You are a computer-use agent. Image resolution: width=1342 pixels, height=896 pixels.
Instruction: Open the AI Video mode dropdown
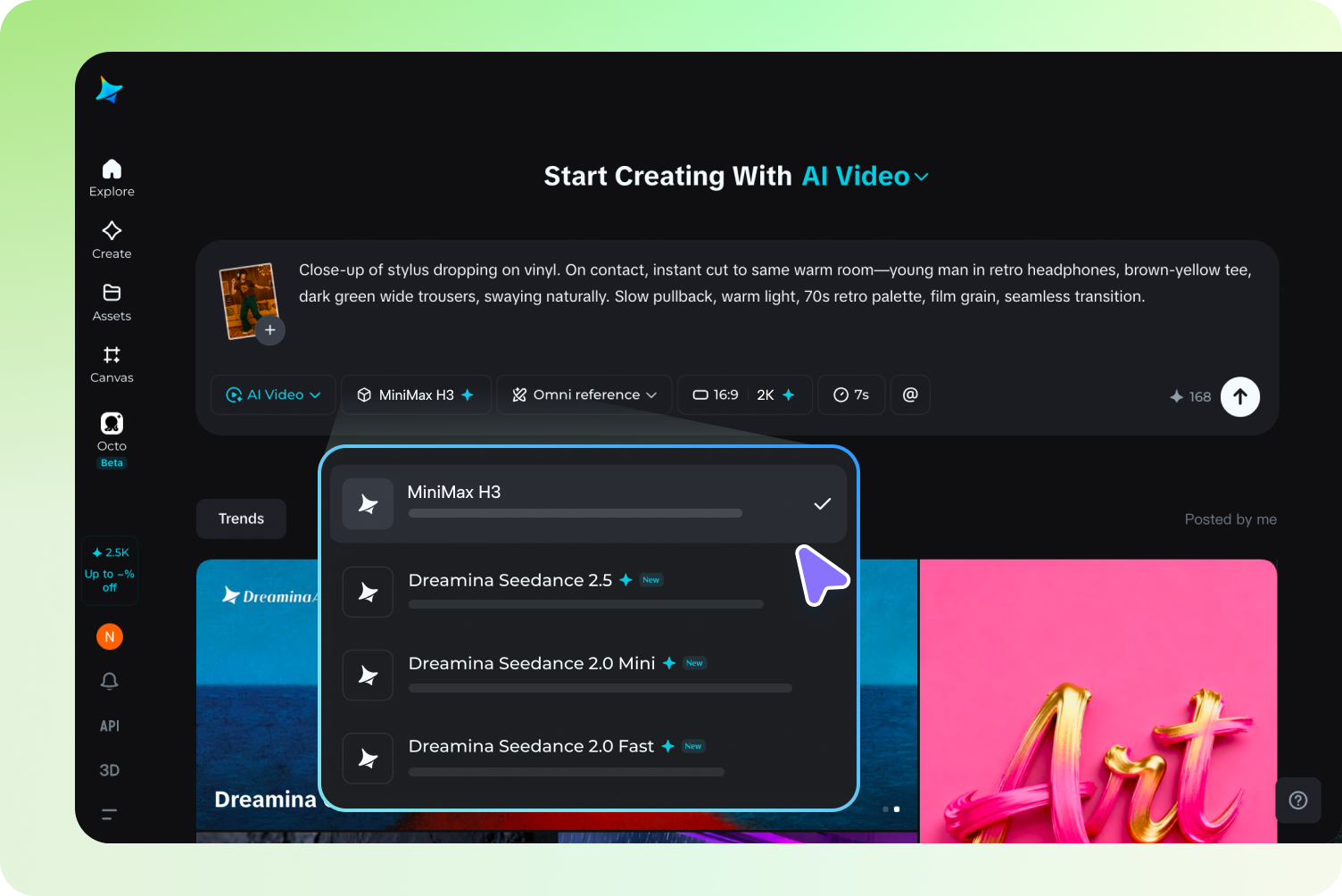coord(273,394)
